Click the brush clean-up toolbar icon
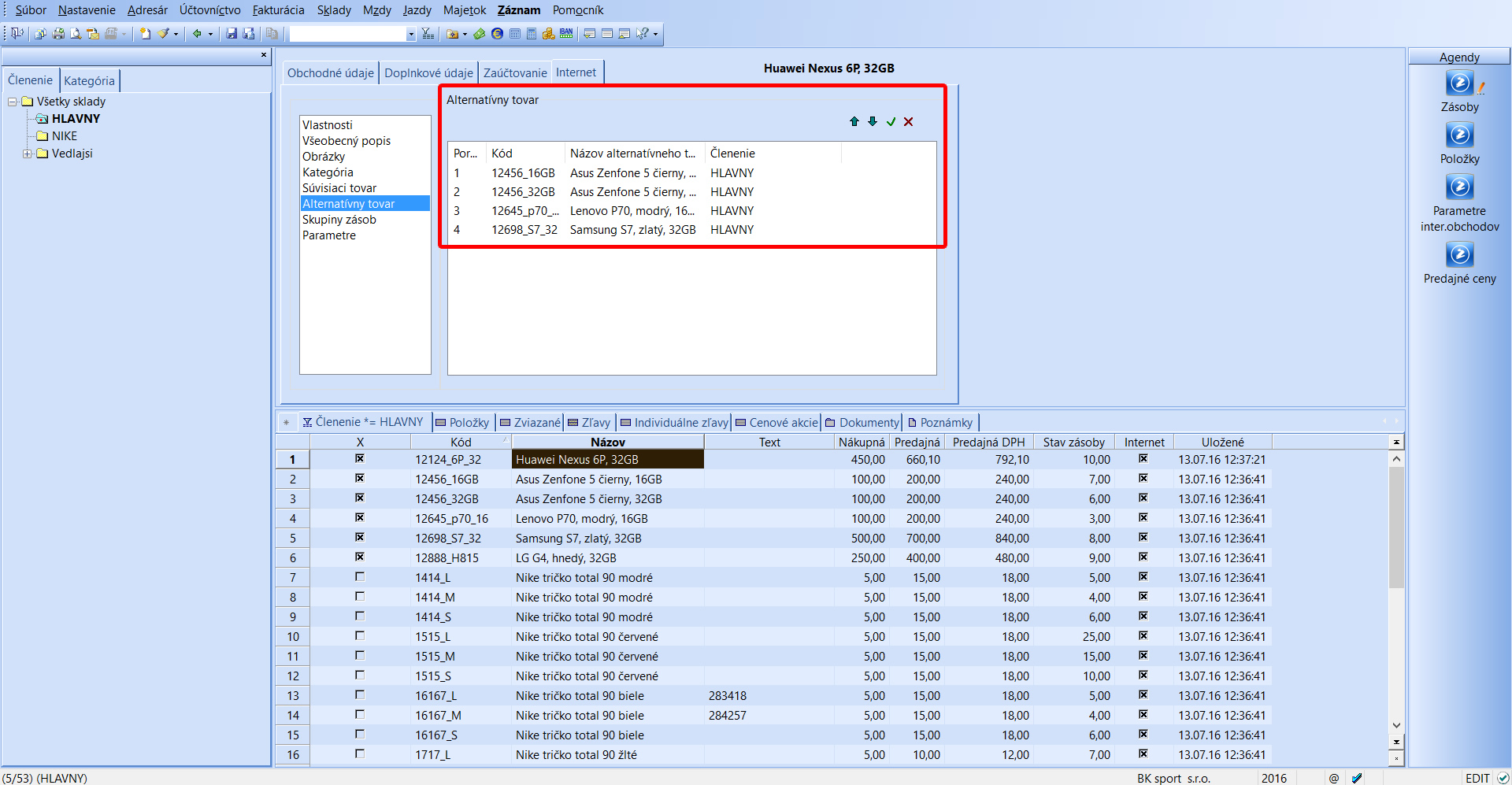 (x=163, y=33)
